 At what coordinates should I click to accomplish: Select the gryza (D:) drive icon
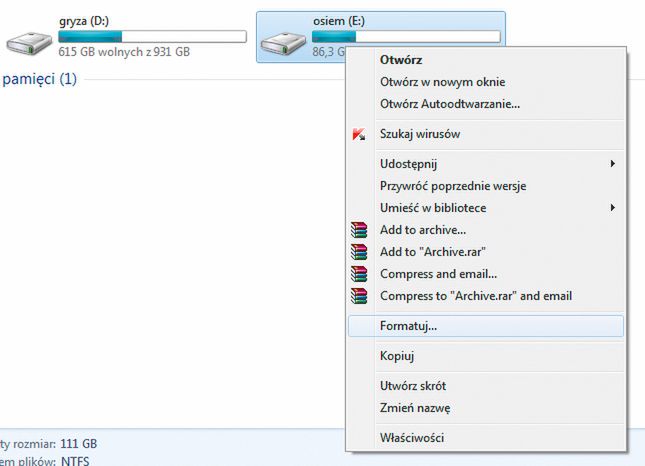(x=29, y=43)
